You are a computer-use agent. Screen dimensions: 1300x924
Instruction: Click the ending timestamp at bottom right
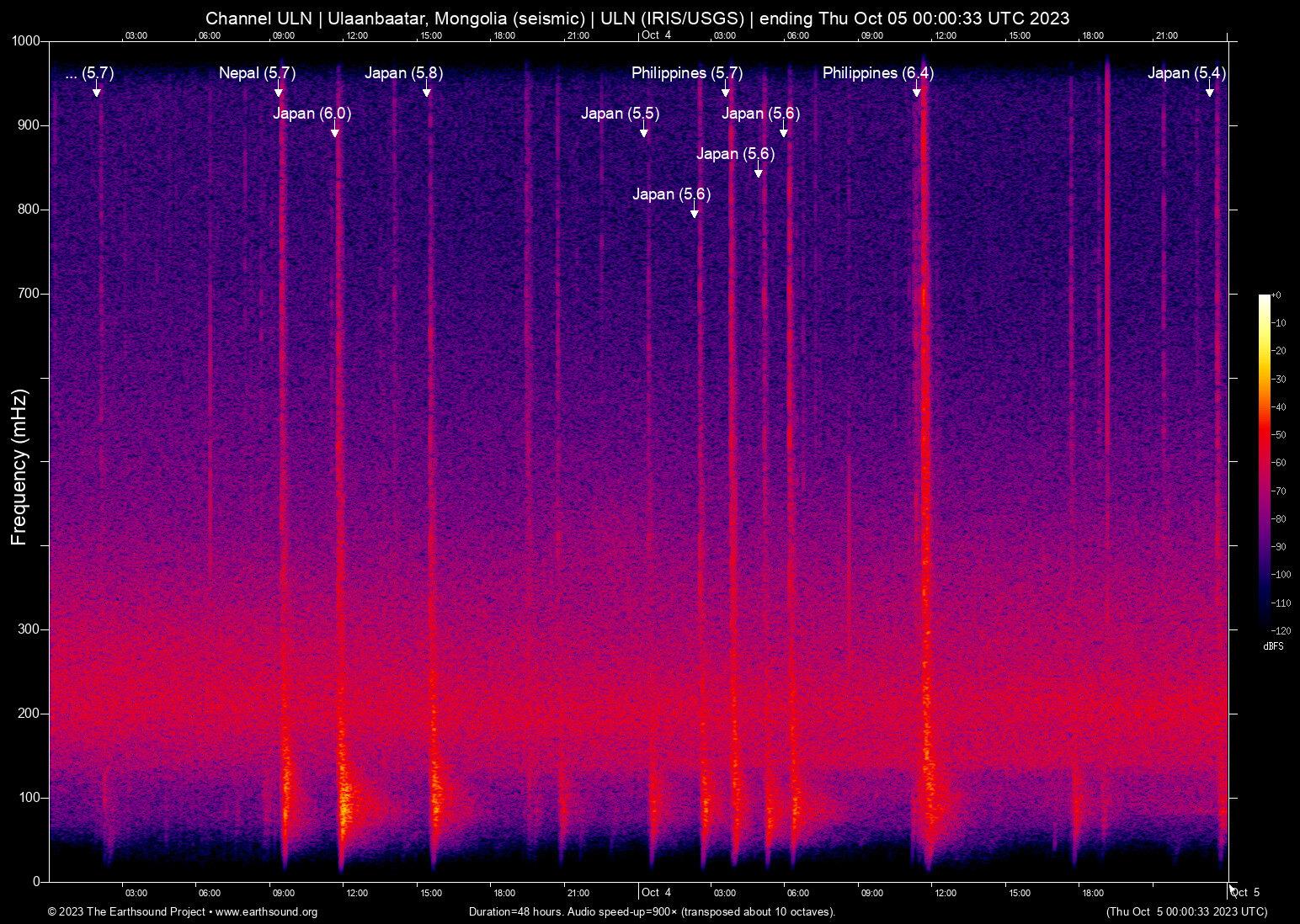point(1186,912)
